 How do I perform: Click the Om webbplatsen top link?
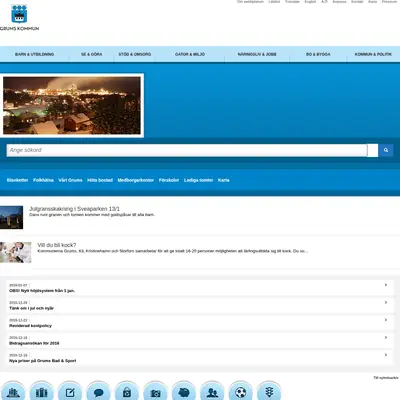[x=250, y=2]
